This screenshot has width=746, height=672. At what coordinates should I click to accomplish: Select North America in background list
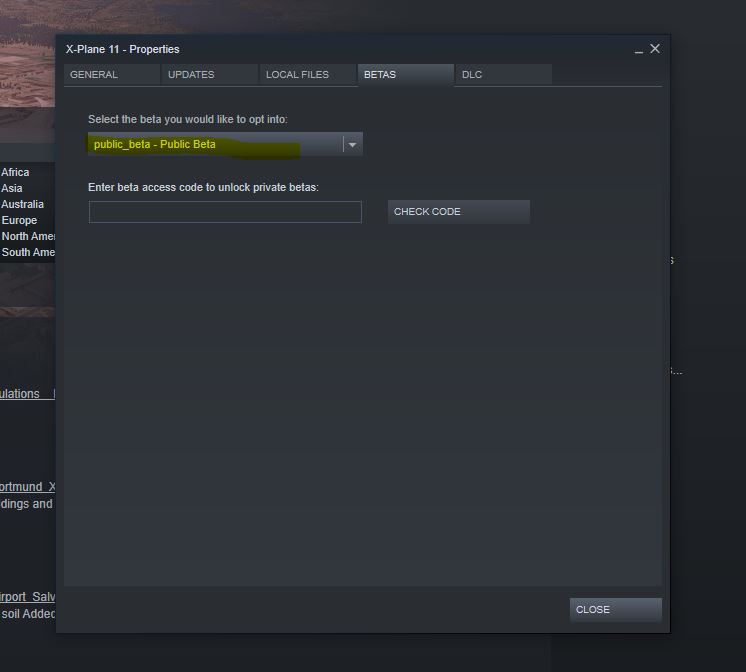(x=28, y=236)
